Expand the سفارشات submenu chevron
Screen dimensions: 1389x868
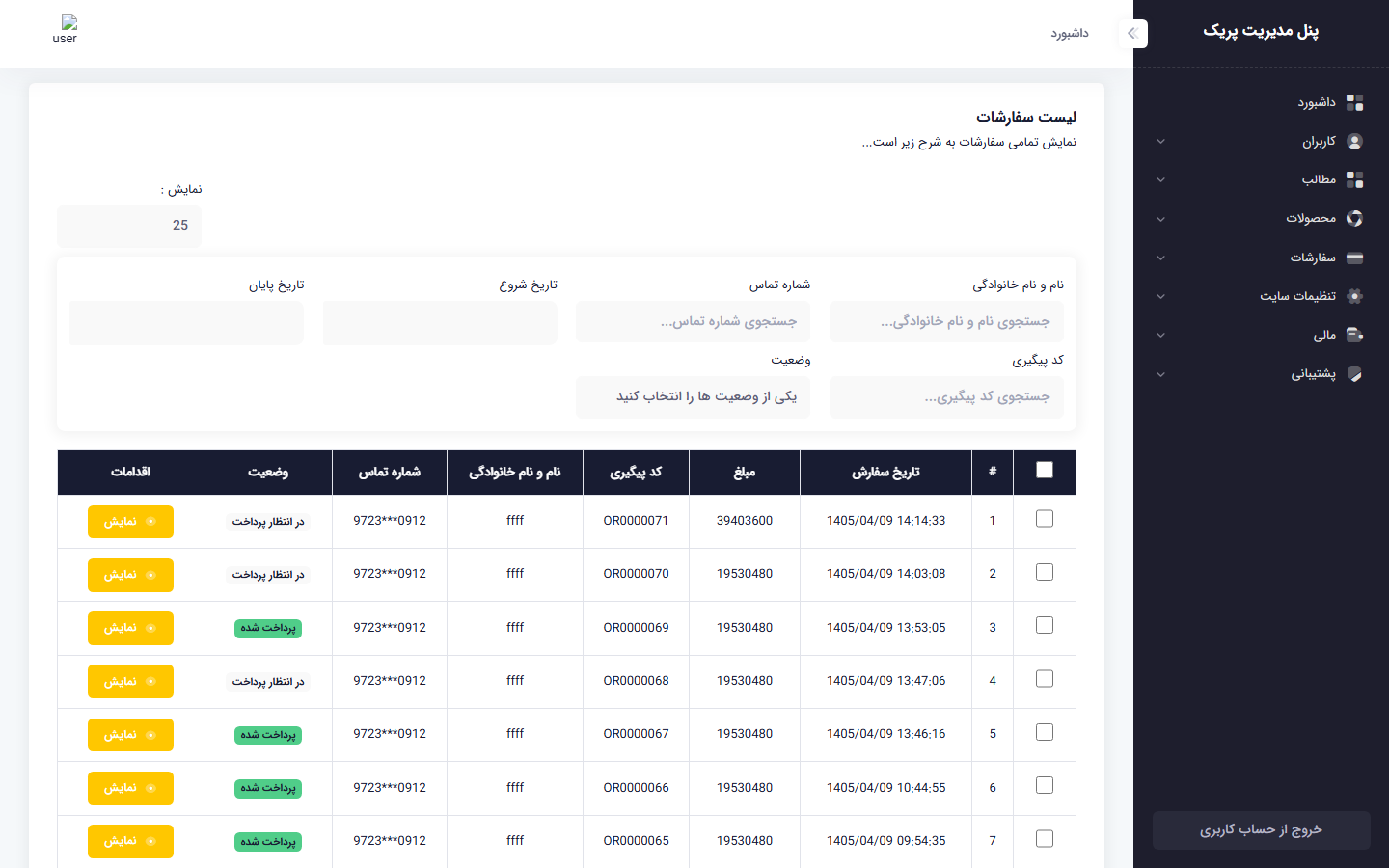pos(1160,258)
